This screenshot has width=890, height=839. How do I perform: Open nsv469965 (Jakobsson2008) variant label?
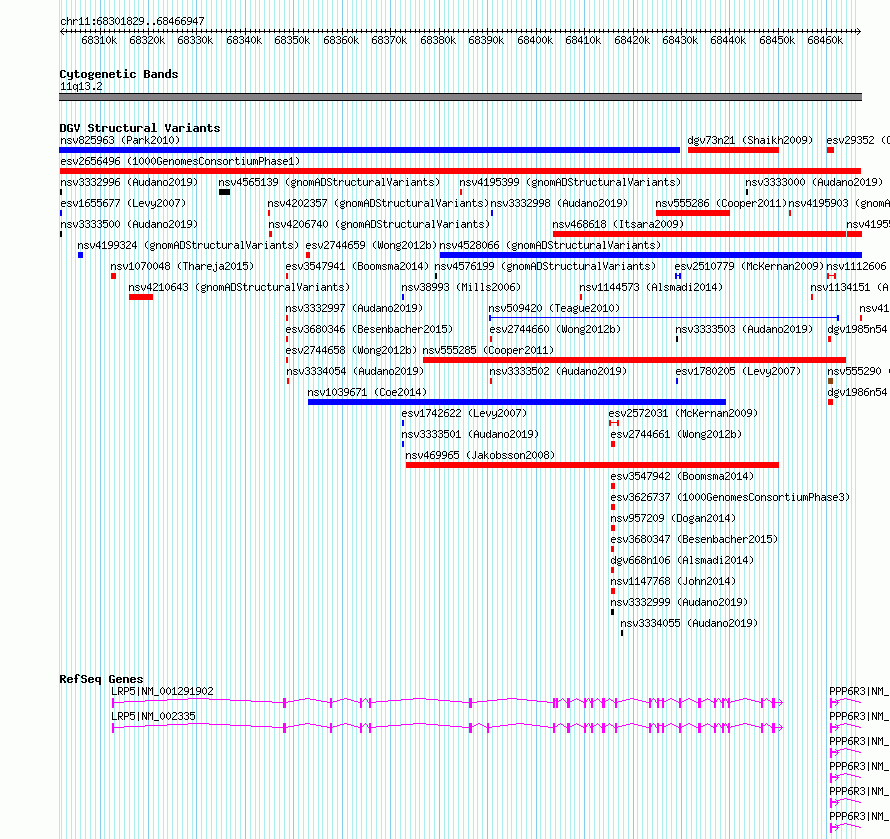click(x=480, y=455)
